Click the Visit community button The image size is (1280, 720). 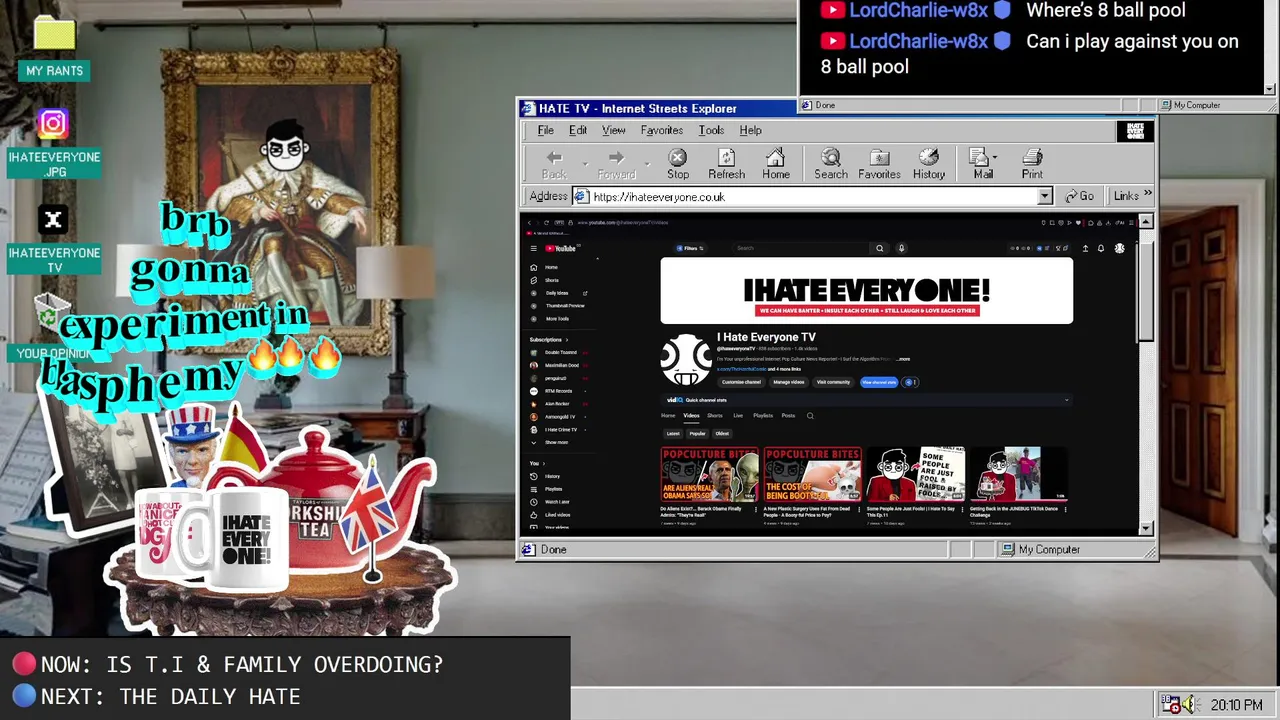[x=833, y=382]
